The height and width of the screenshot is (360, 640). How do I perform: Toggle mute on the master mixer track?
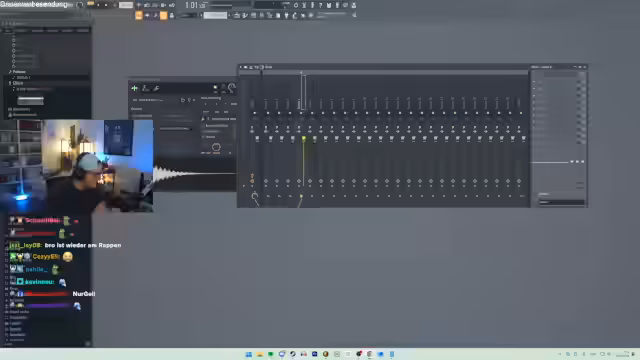tap(257, 139)
